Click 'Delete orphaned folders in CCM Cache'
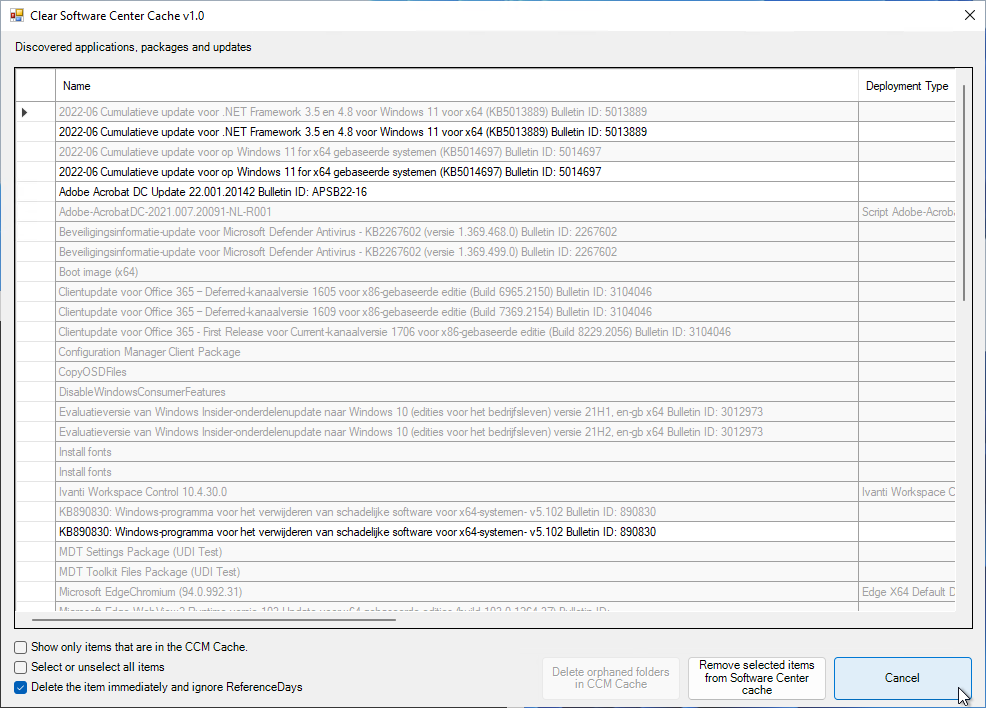Viewport: 986px width, 708px height. pyautogui.click(x=610, y=678)
